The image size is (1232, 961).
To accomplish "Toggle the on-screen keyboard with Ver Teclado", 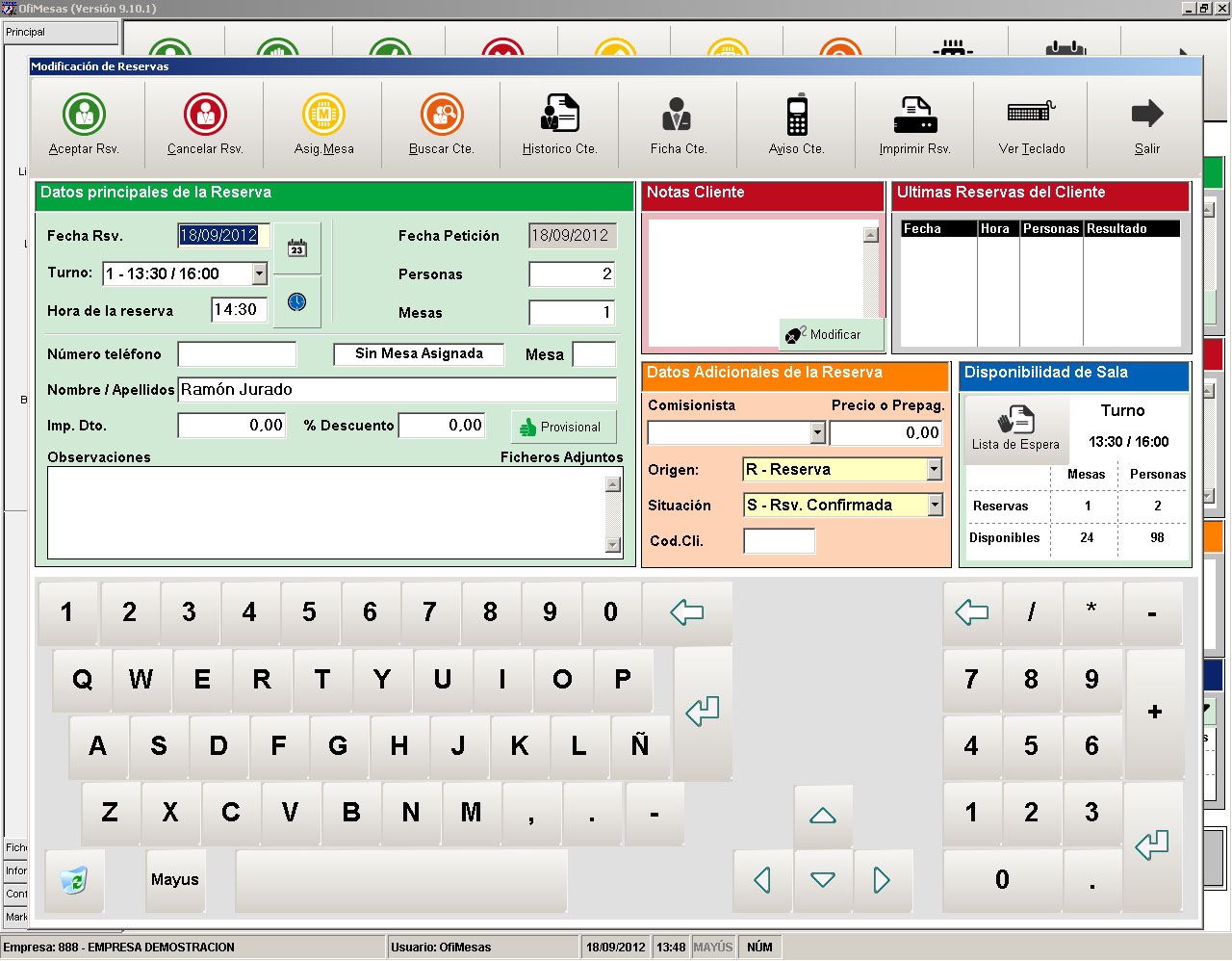I will (1032, 123).
